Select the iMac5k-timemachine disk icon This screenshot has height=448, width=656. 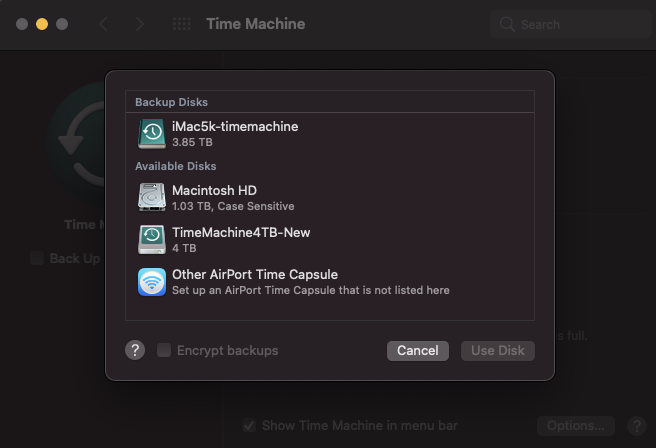pyautogui.click(x=152, y=134)
